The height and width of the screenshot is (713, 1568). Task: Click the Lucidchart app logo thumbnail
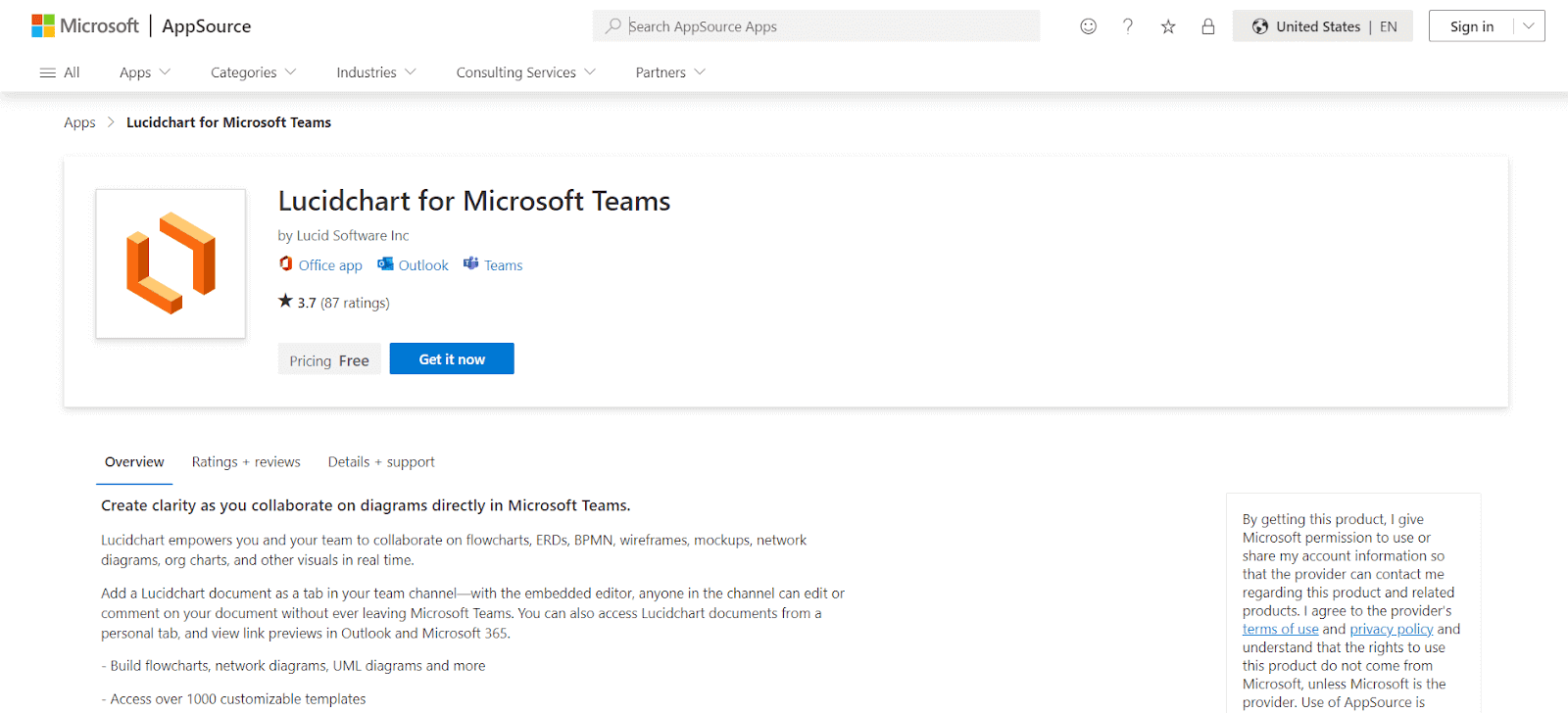171,263
